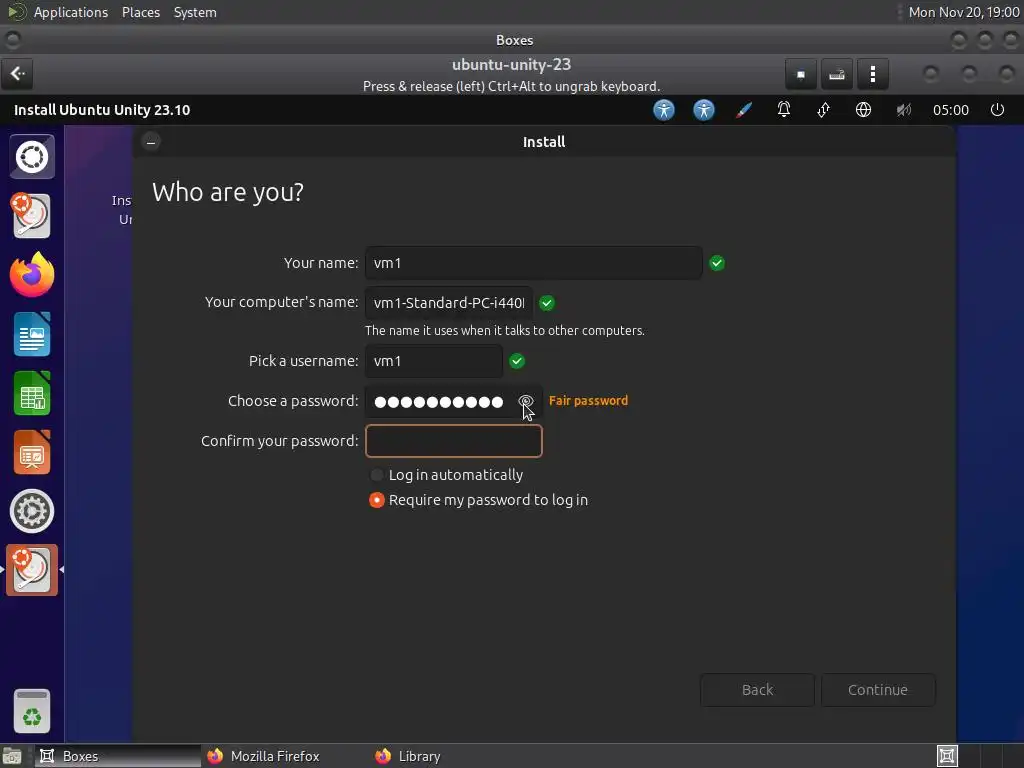Click the network up-down arrows indicator

tap(824, 110)
